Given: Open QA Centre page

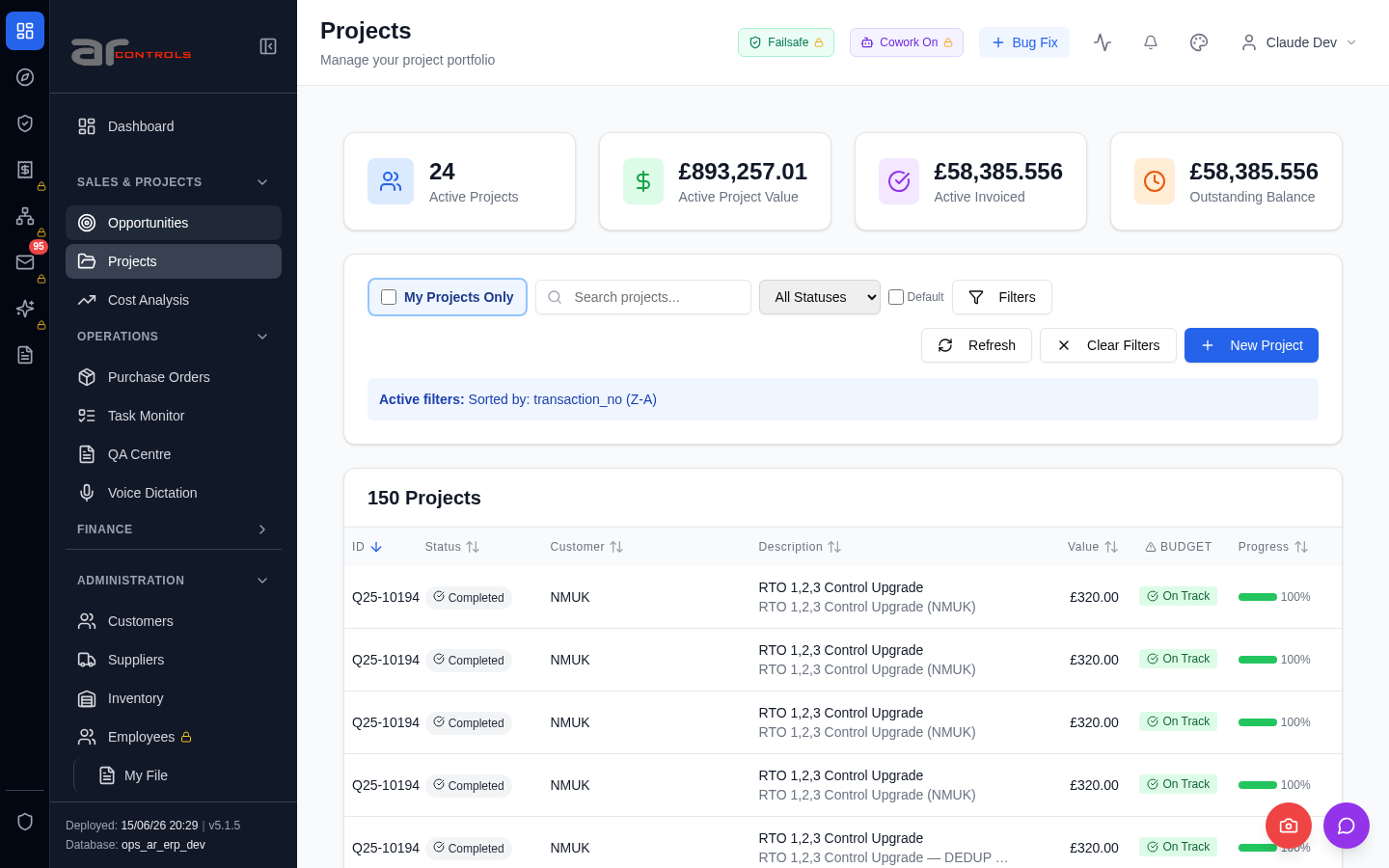Looking at the screenshot, I should [174, 454].
